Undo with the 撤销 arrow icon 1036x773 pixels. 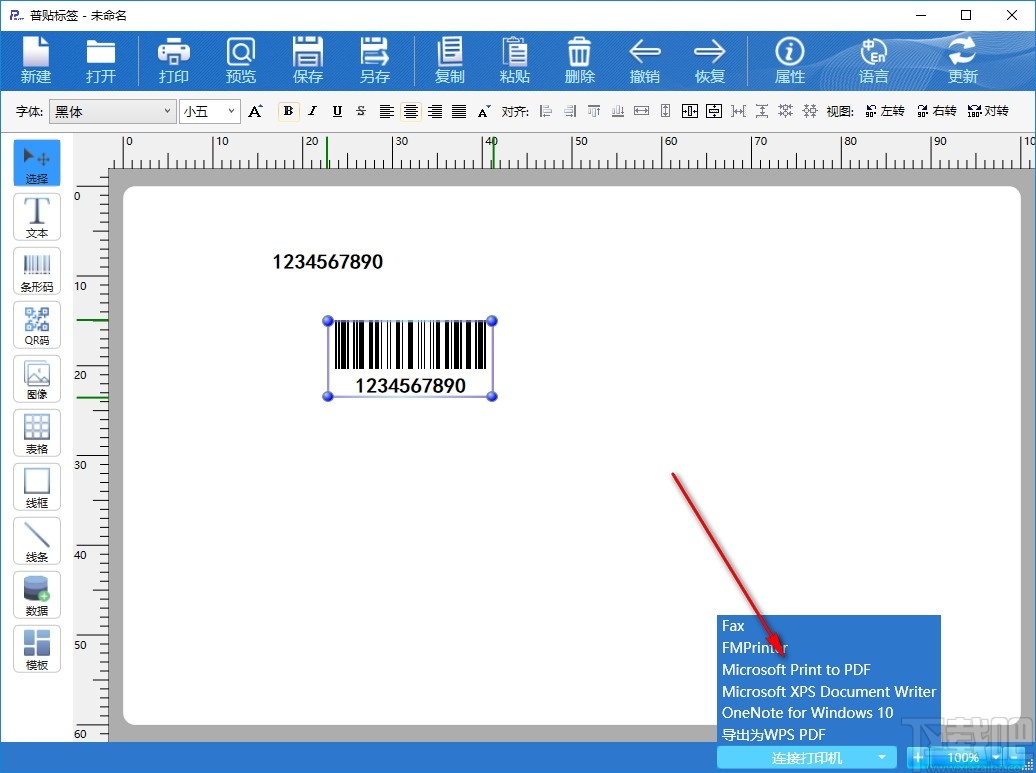pyautogui.click(x=645, y=60)
